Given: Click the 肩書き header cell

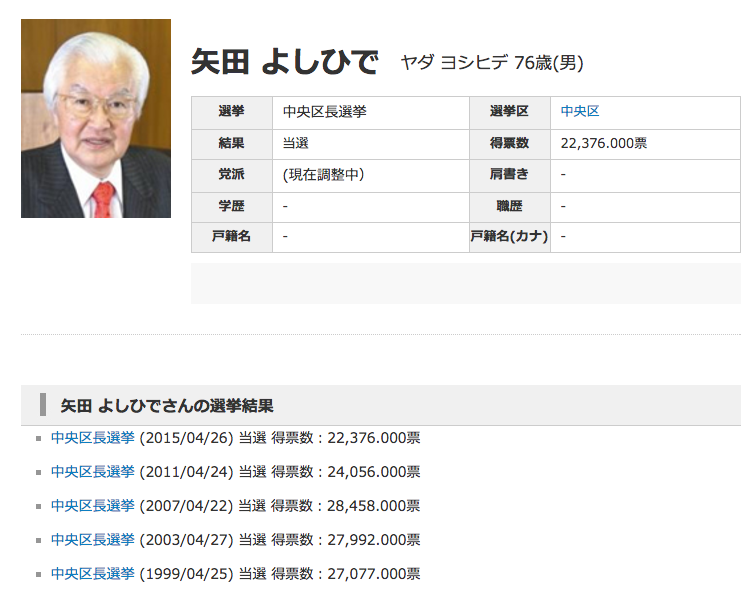Looking at the screenshot, I should (x=510, y=176).
